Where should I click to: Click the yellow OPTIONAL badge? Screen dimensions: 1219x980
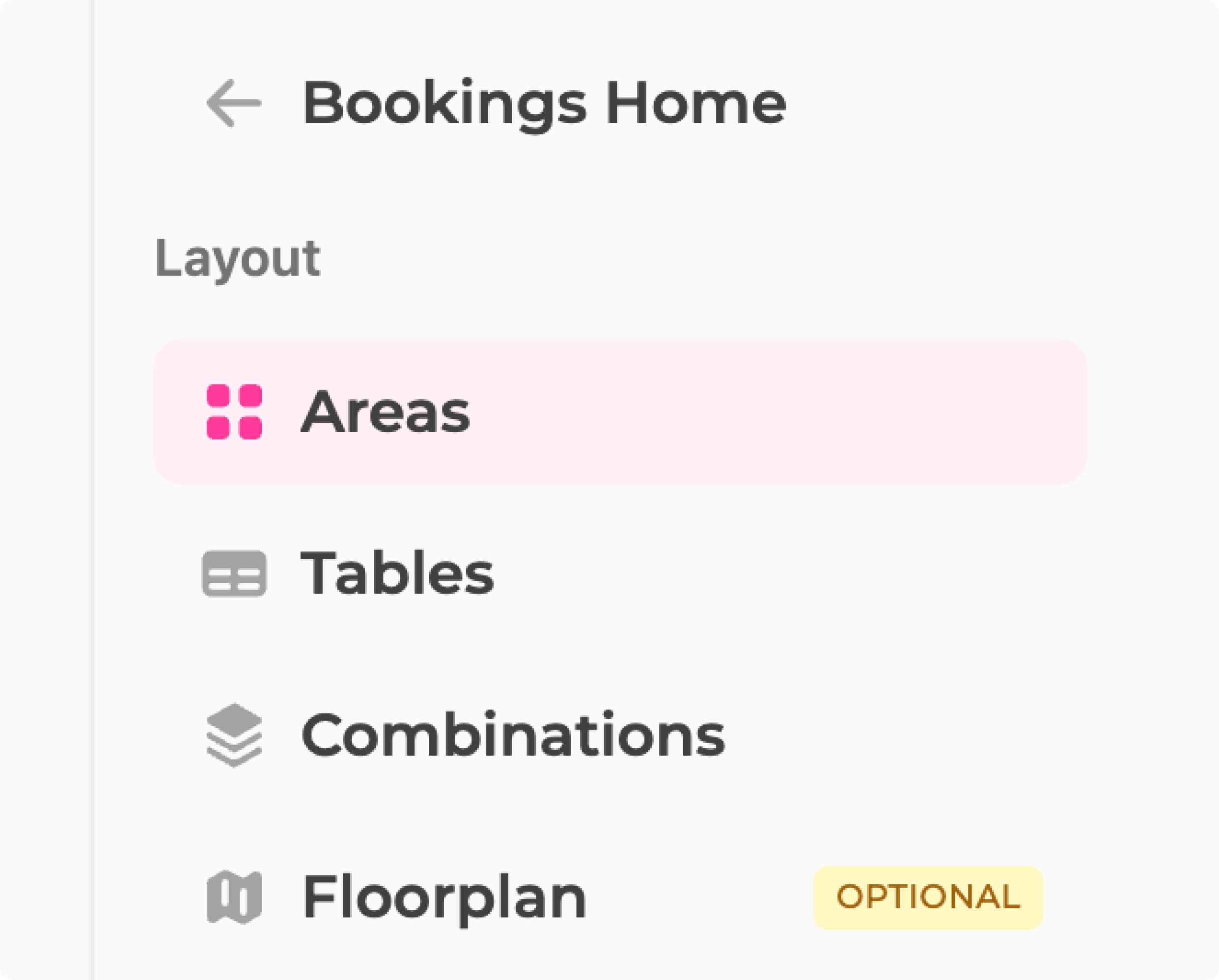[928, 898]
